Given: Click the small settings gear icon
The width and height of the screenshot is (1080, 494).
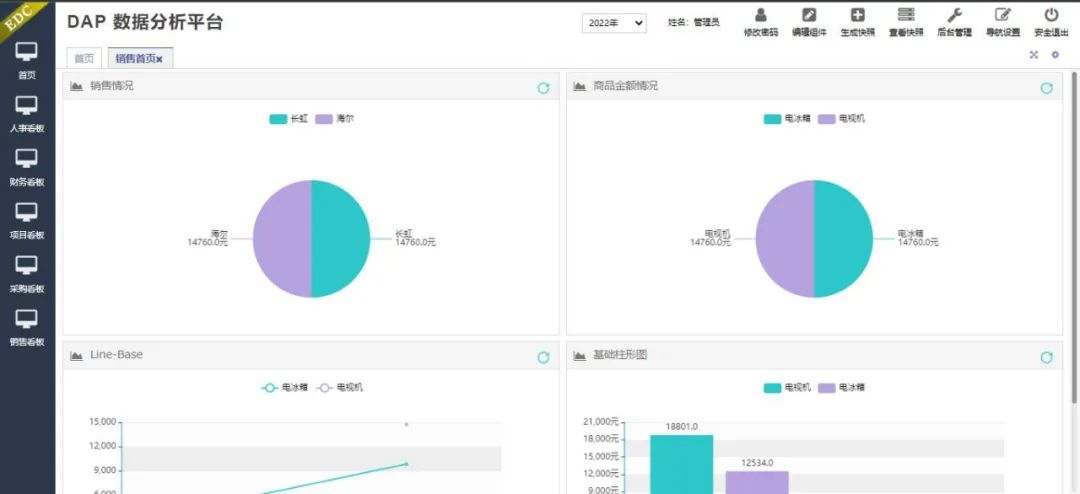Looking at the screenshot, I should [x=1055, y=55].
